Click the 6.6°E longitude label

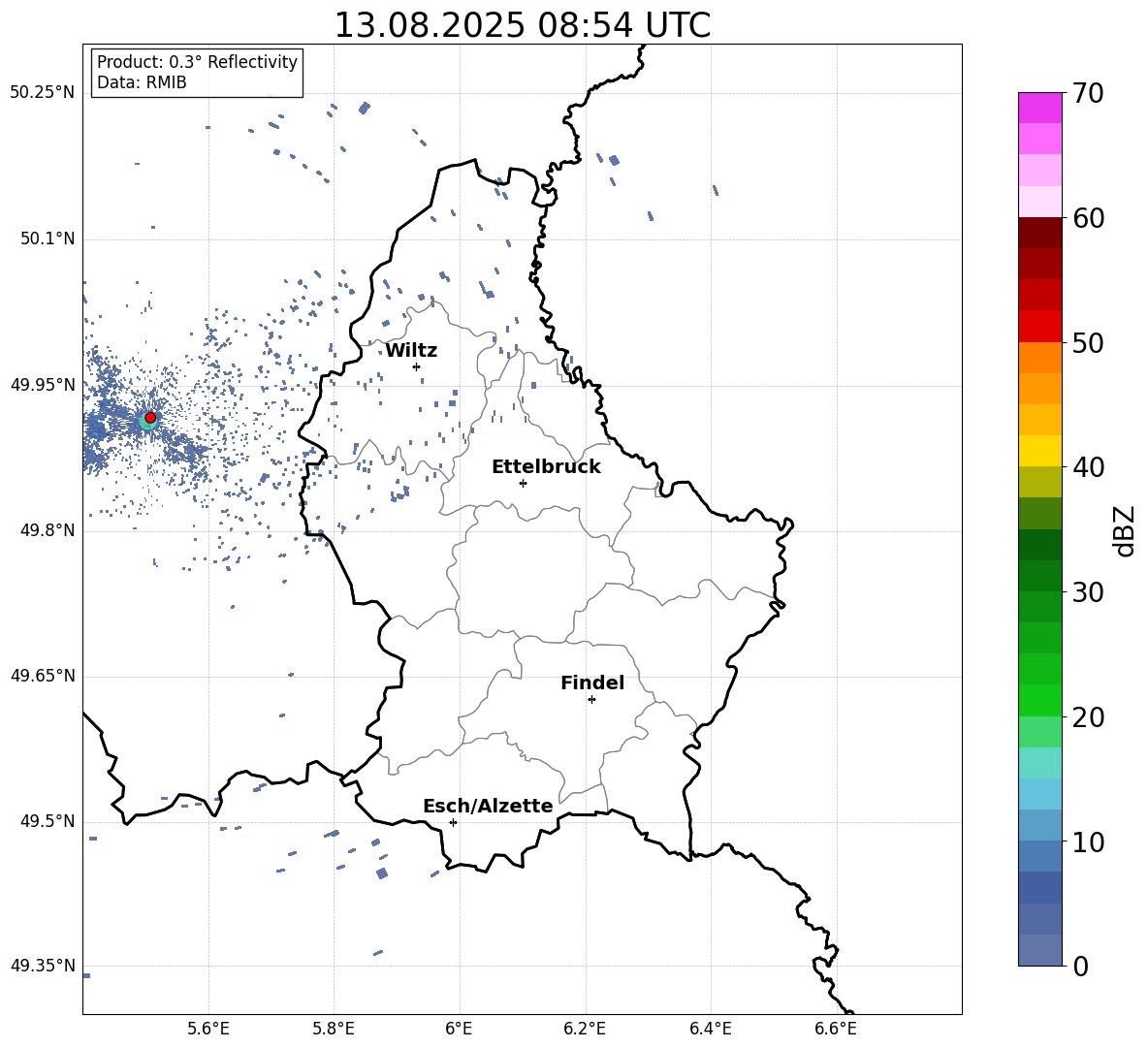coord(836,1029)
